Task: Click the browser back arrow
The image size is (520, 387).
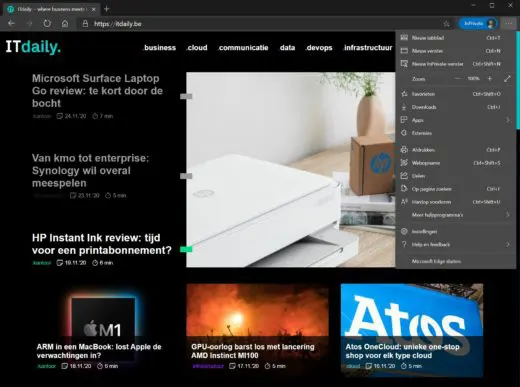Action: (12, 24)
